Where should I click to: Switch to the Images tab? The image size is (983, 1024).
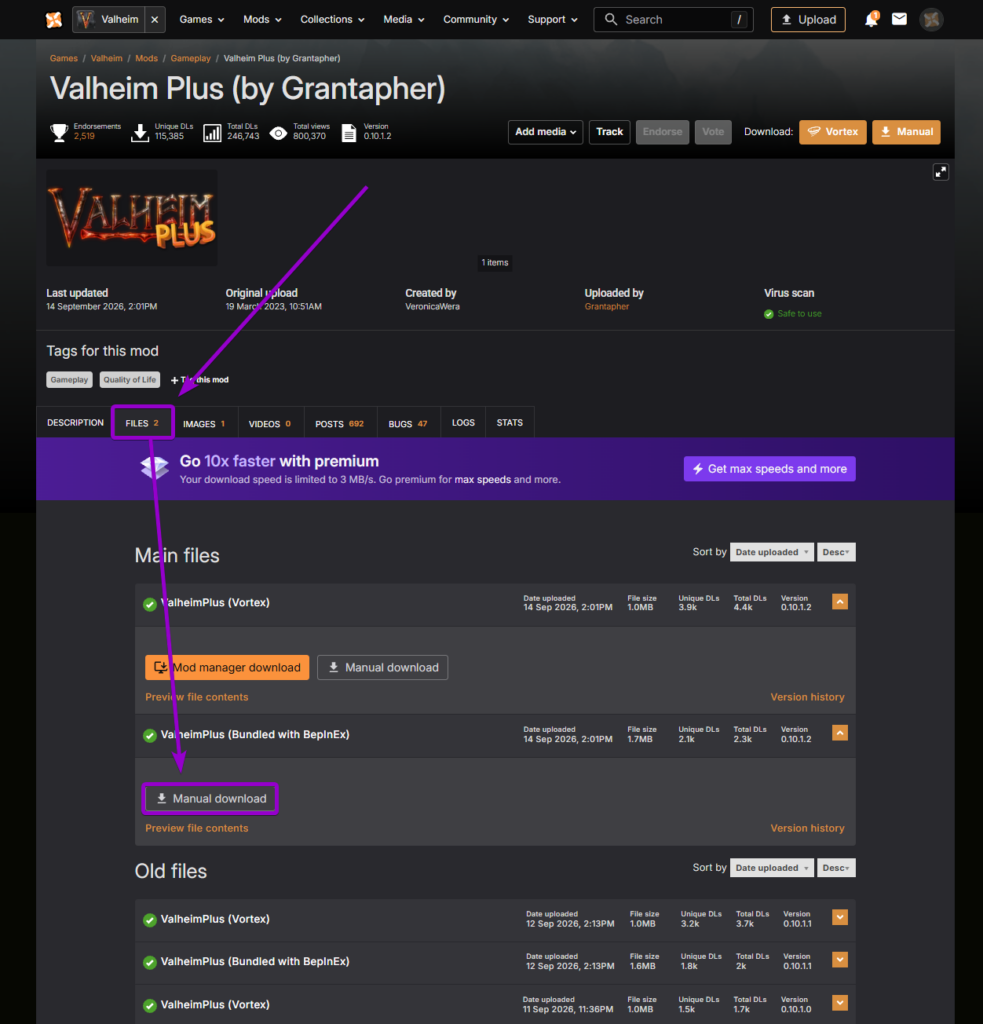point(204,423)
